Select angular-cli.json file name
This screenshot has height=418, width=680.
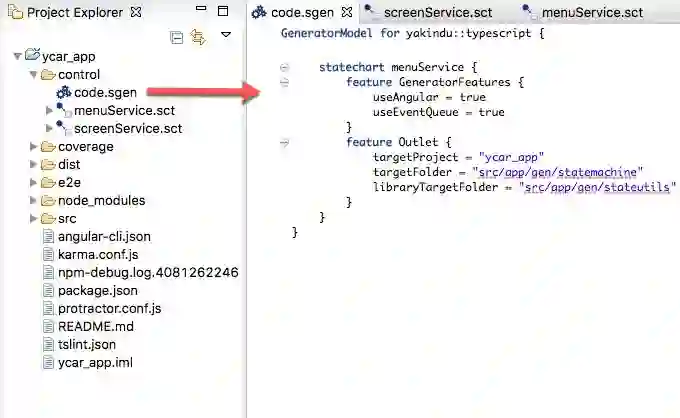tap(105, 237)
